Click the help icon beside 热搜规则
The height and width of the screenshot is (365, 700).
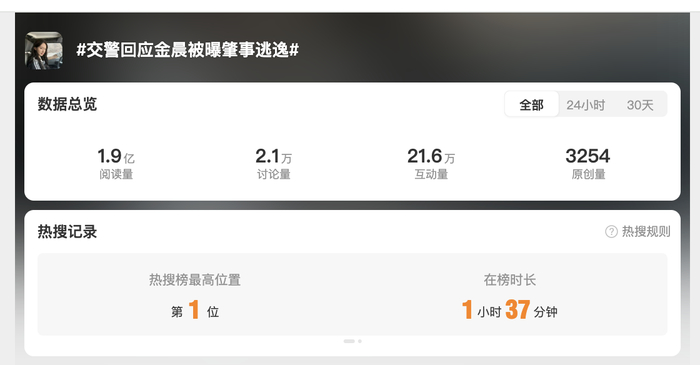(611, 232)
